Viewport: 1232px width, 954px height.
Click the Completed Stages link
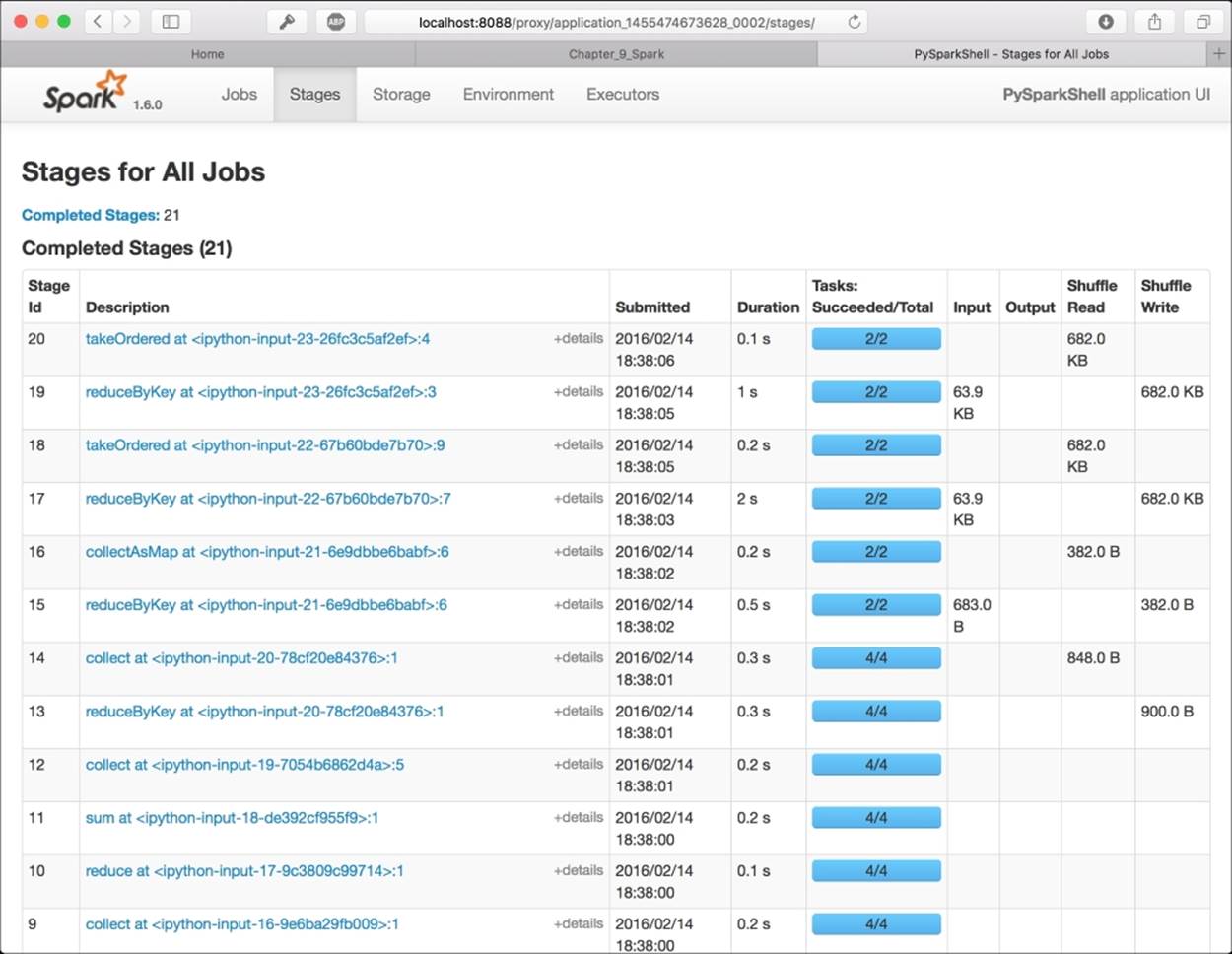90,215
